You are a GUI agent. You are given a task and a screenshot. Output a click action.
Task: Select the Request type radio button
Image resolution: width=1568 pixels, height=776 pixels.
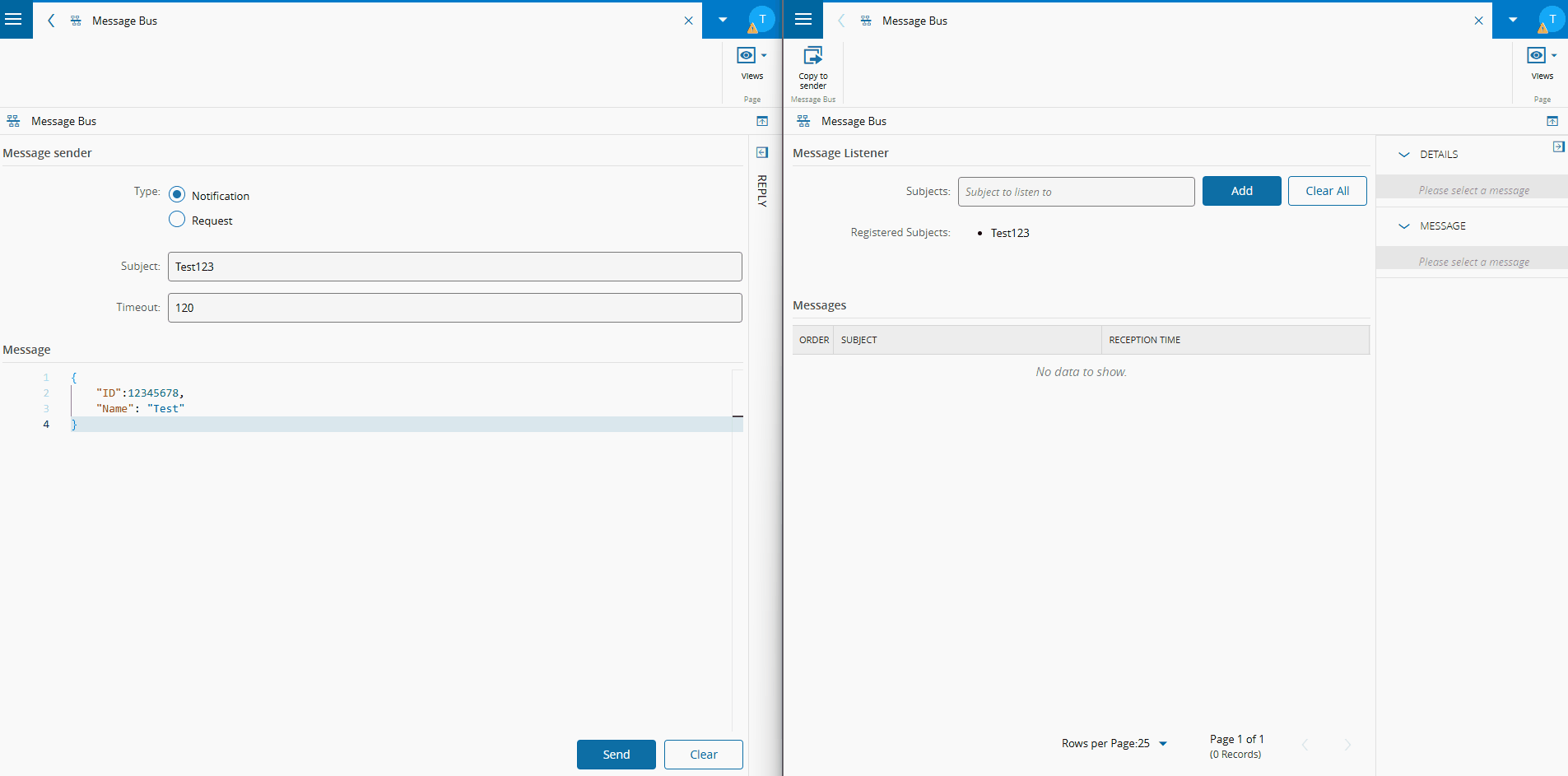177,220
